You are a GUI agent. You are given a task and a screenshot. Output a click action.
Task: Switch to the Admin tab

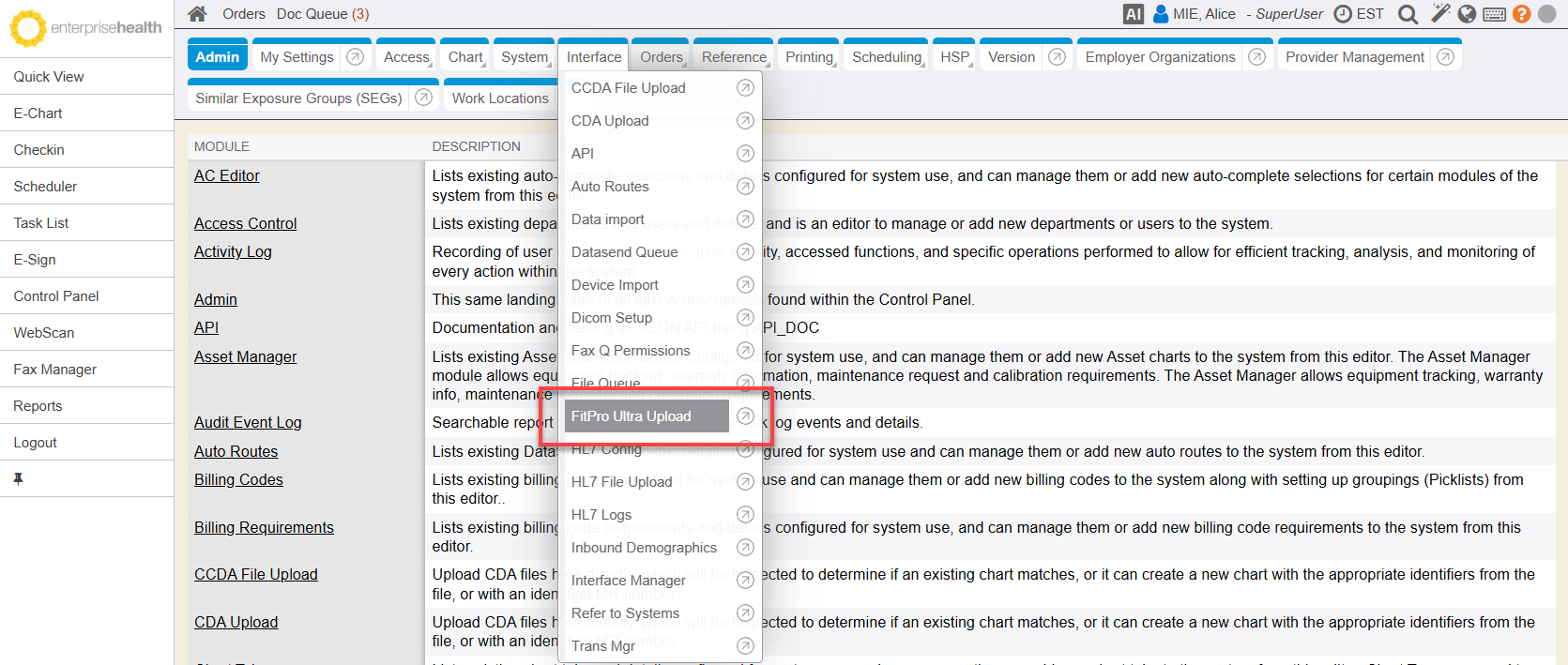coord(218,57)
